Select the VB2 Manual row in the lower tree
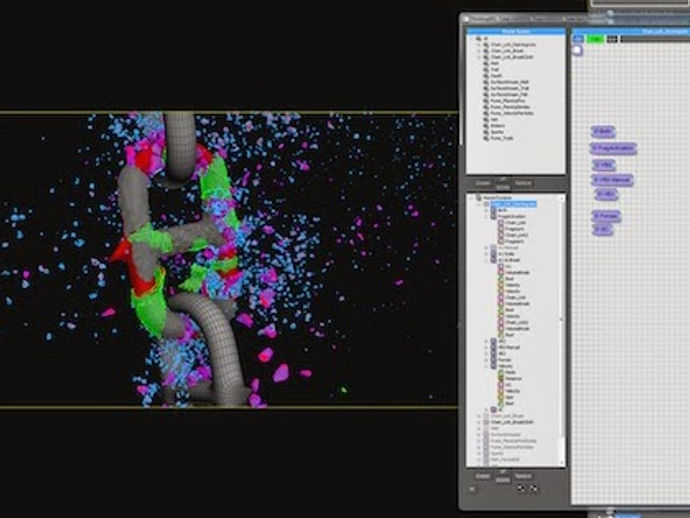Screen dimensions: 690x518 (x=509, y=347)
